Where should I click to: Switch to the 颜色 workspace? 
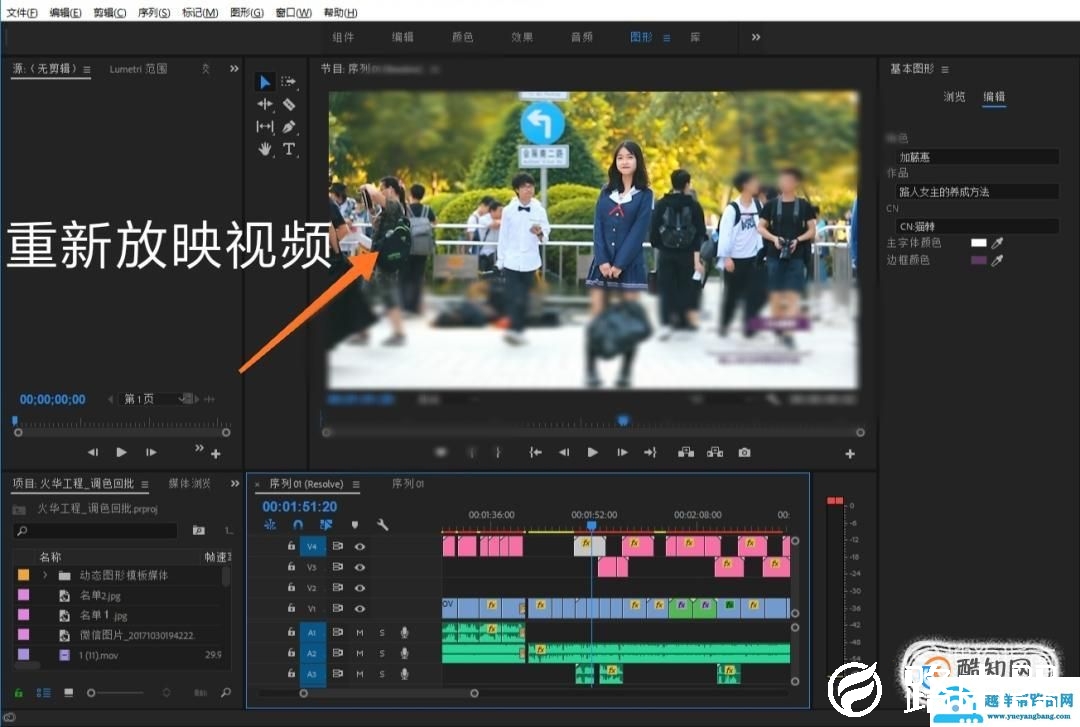(461, 36)
